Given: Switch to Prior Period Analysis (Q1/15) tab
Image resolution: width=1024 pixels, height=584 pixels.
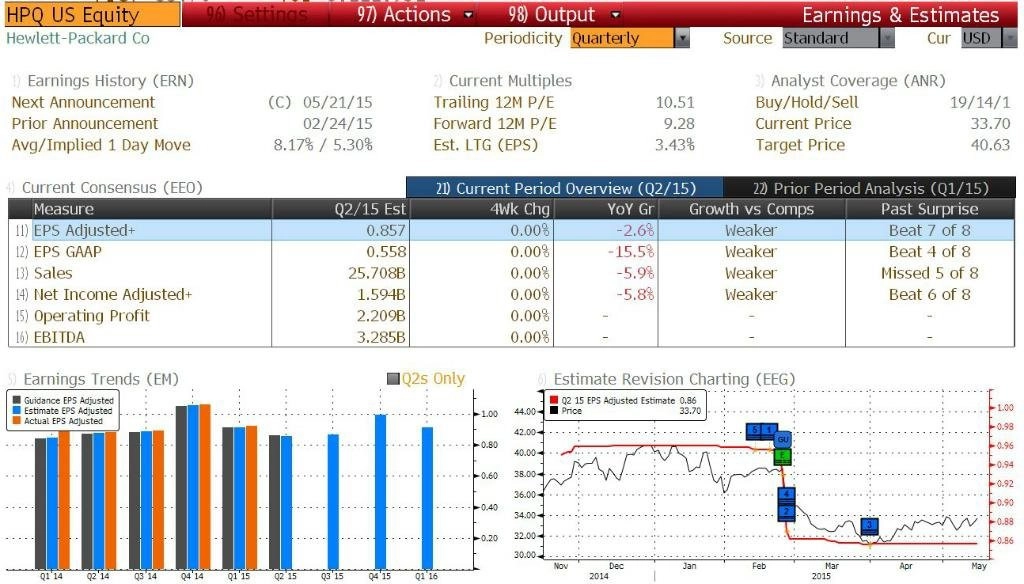Looking at the screenshot, I should [870, 188].
